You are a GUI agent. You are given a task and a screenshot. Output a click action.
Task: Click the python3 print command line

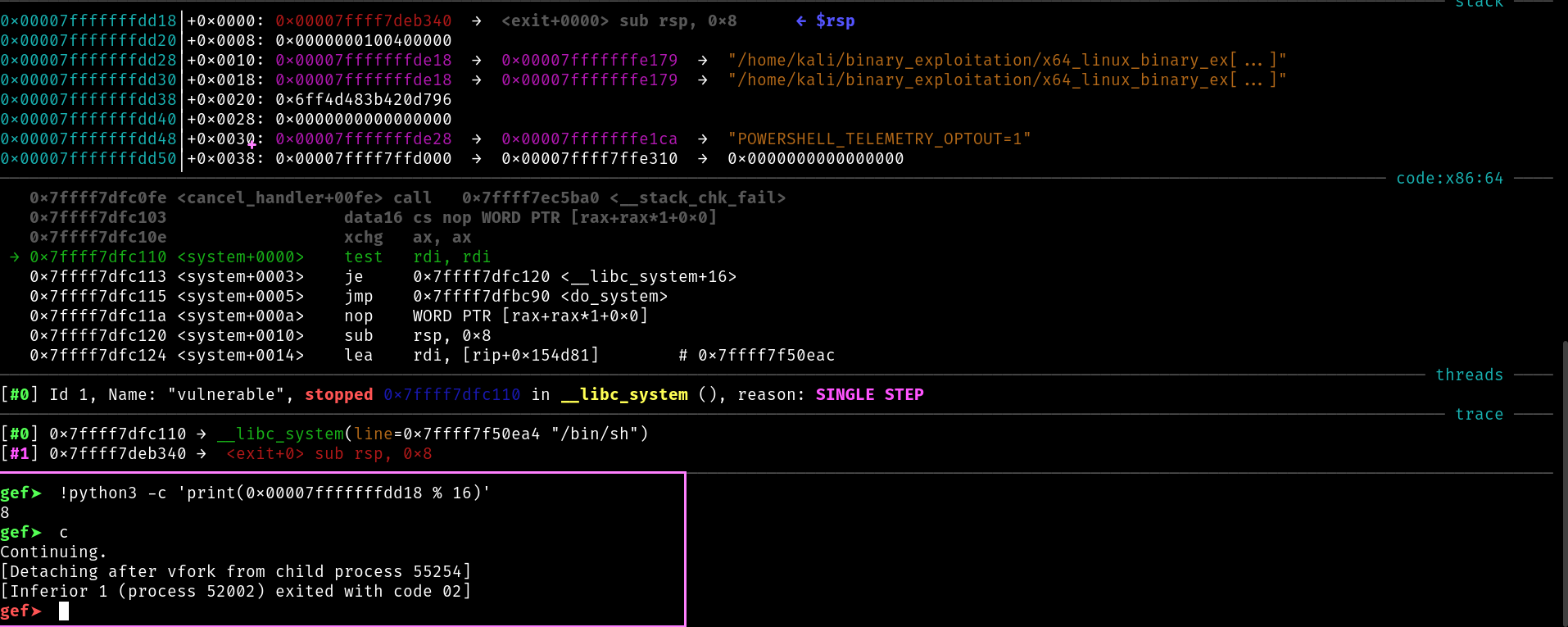[x=274, y=493]
